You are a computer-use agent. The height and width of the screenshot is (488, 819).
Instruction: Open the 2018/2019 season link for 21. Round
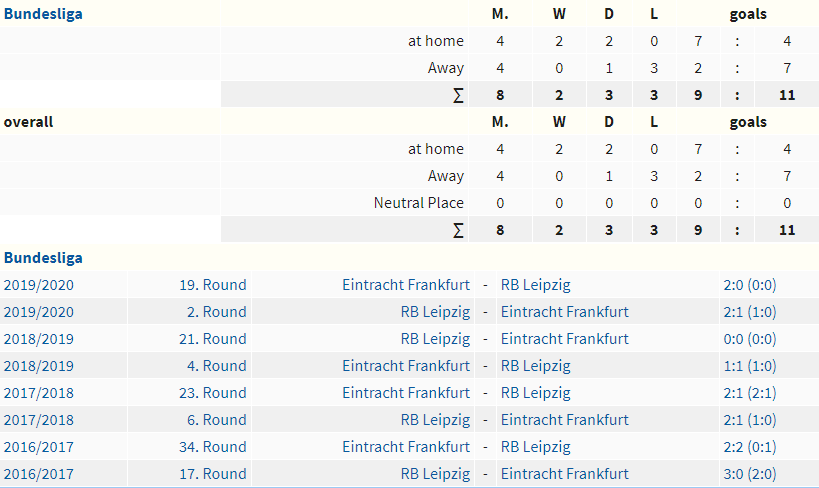tap(39, 339)
